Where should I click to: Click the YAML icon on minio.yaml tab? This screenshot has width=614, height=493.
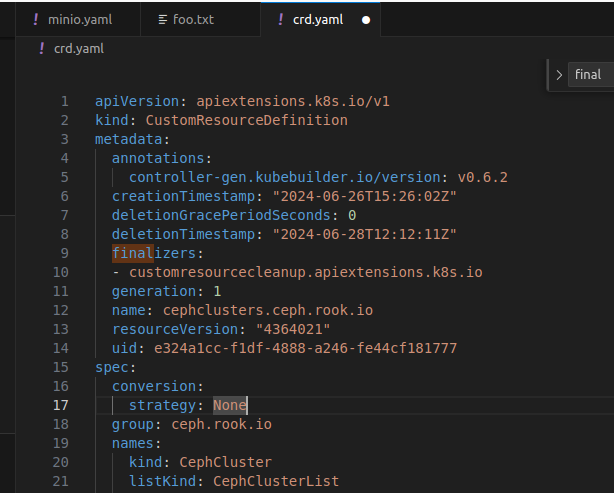(x=37, y=20)
